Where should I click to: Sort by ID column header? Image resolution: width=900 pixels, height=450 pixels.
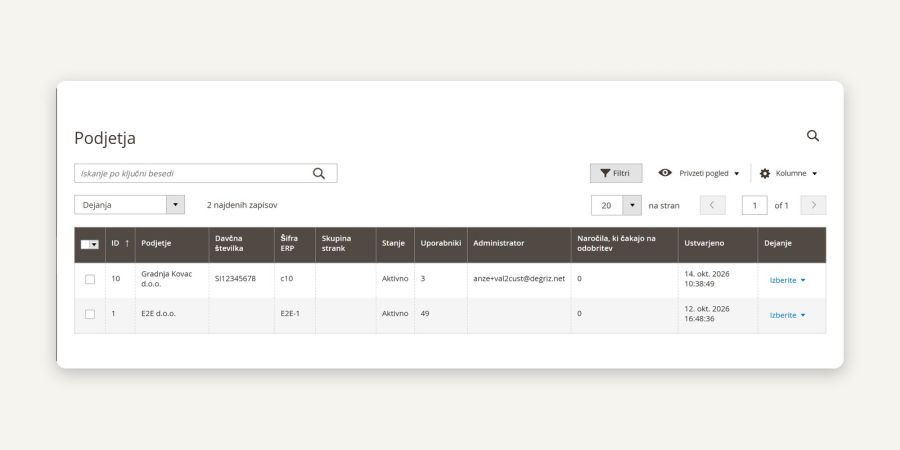click(x=120, y=243)
